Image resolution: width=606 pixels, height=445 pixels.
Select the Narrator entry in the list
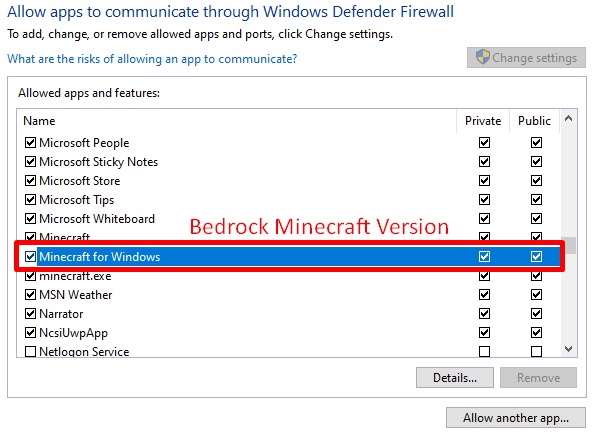(62, 314)
